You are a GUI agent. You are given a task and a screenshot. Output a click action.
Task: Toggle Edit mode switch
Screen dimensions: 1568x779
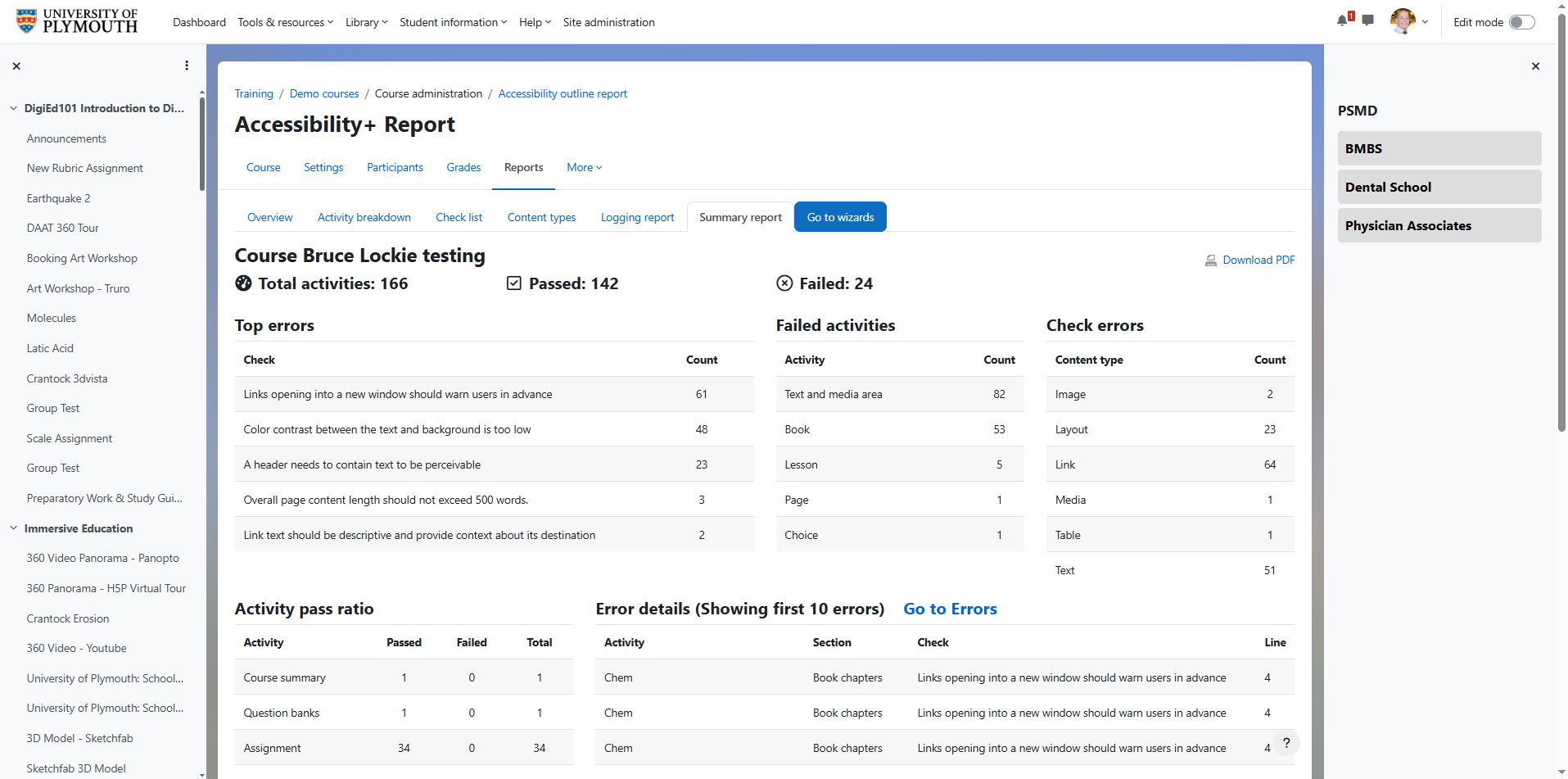[1521, 22]
